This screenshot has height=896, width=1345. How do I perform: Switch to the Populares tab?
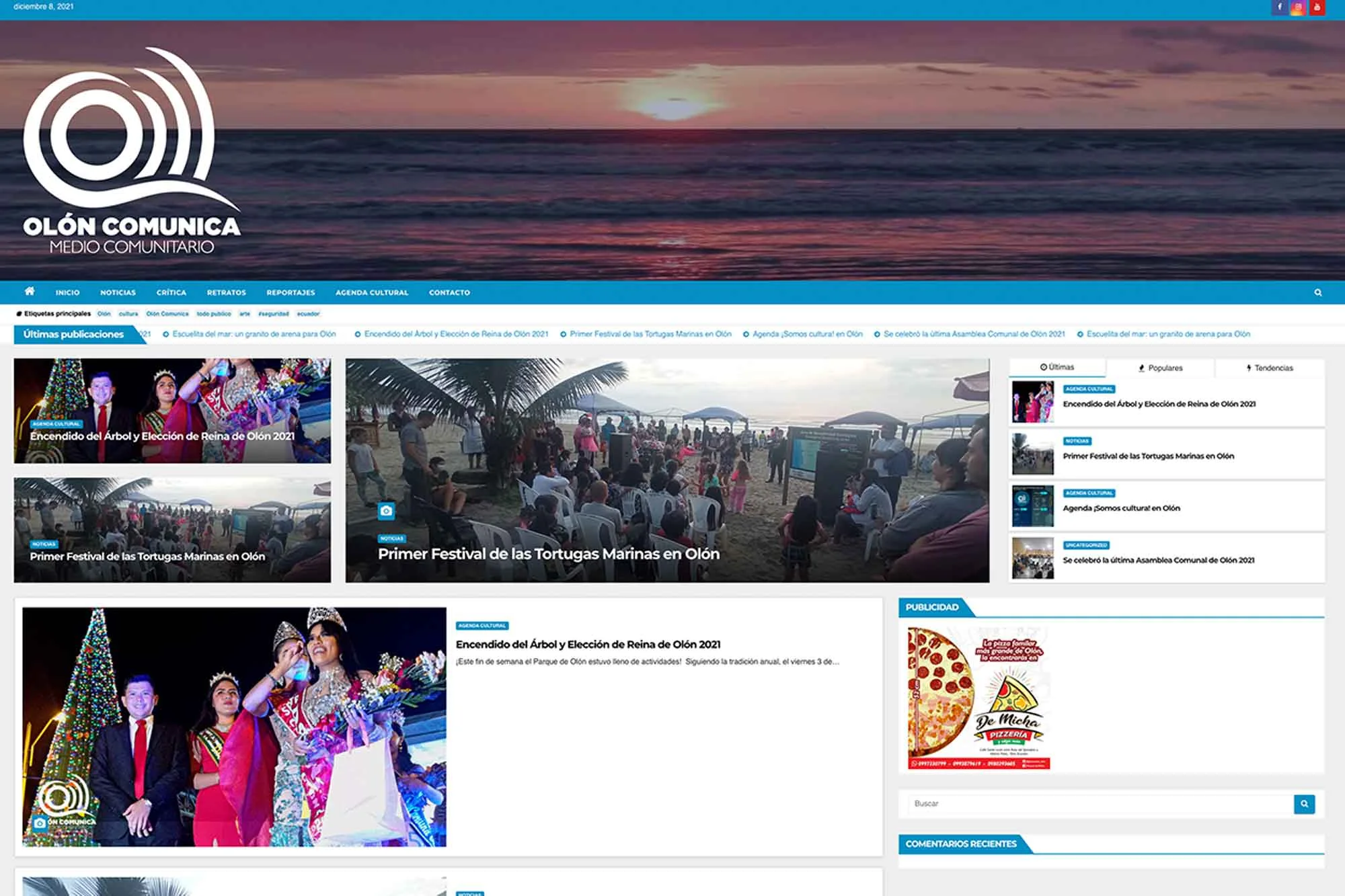[1160, 368]
